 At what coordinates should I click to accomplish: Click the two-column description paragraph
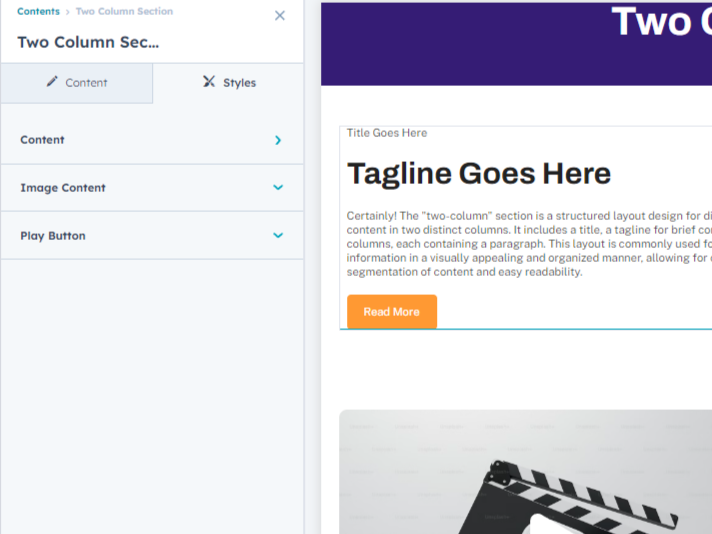coord(528,243)
